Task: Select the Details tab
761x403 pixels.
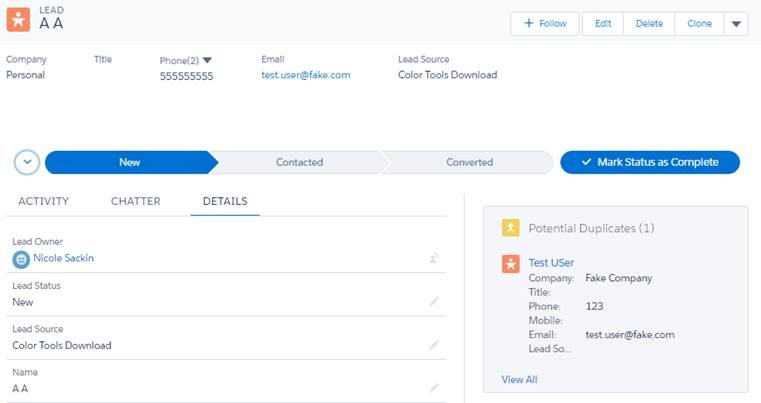Action: tap(225, 201)
